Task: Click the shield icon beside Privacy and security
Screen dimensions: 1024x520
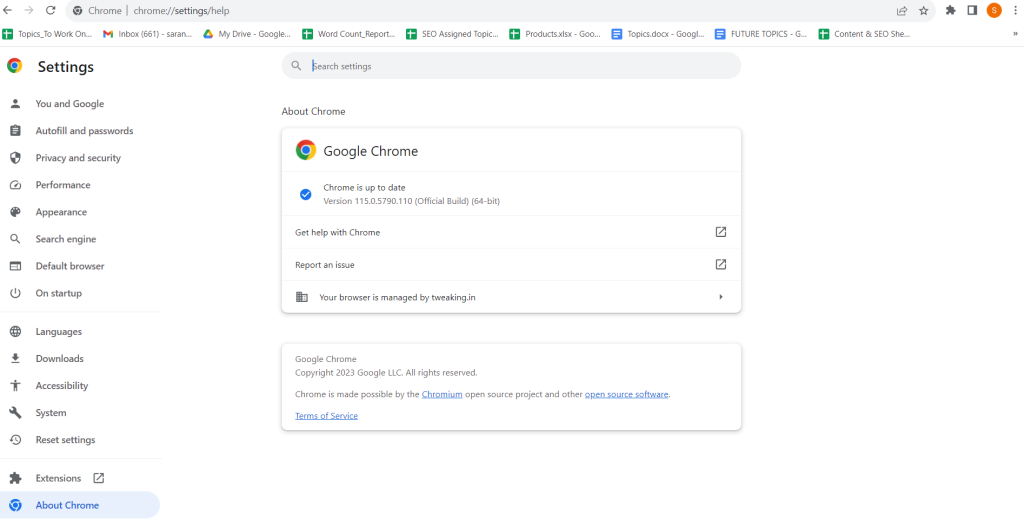Action: [x=15, y=158]
